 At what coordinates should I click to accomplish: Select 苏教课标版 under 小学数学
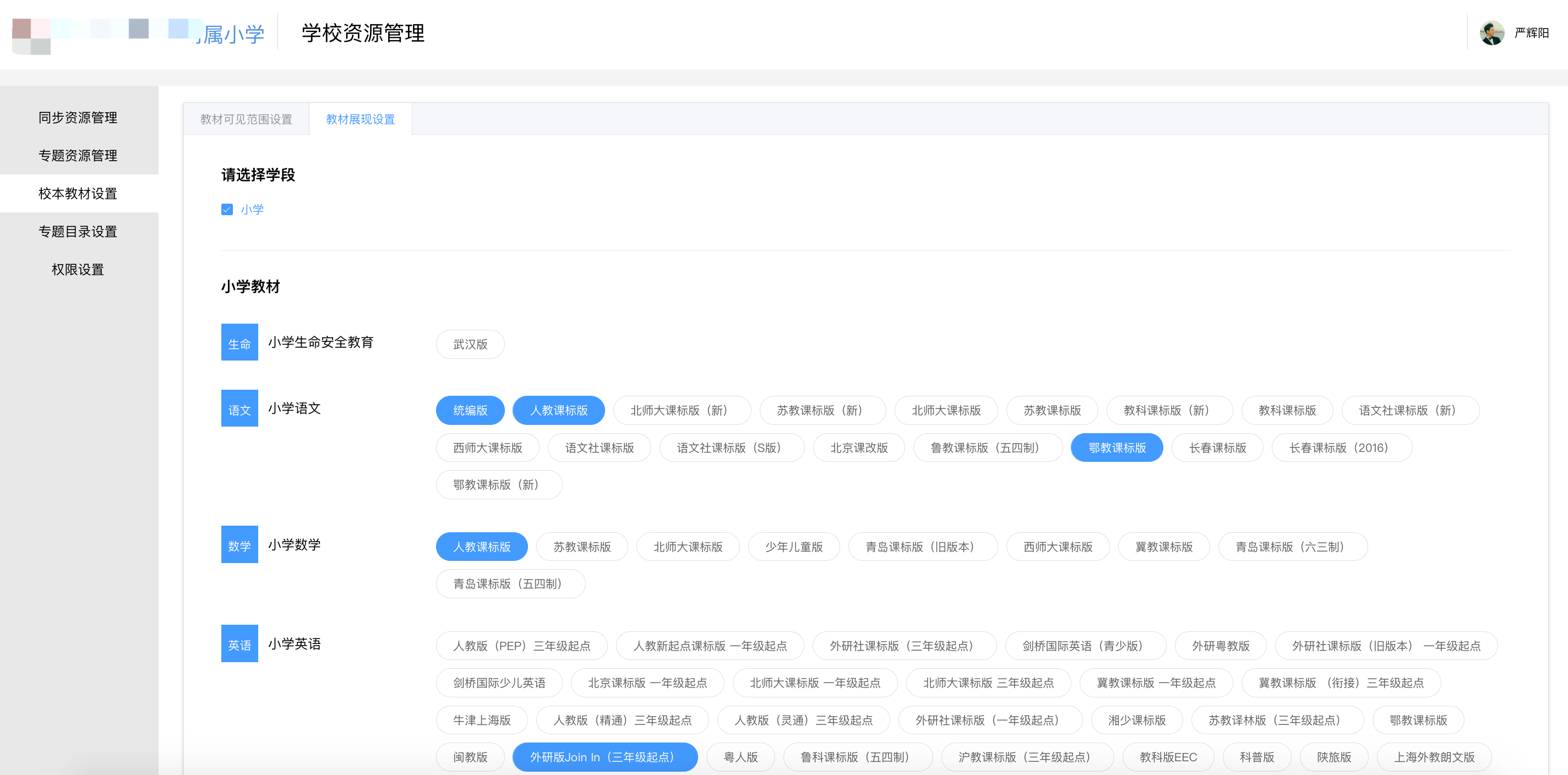581,547
